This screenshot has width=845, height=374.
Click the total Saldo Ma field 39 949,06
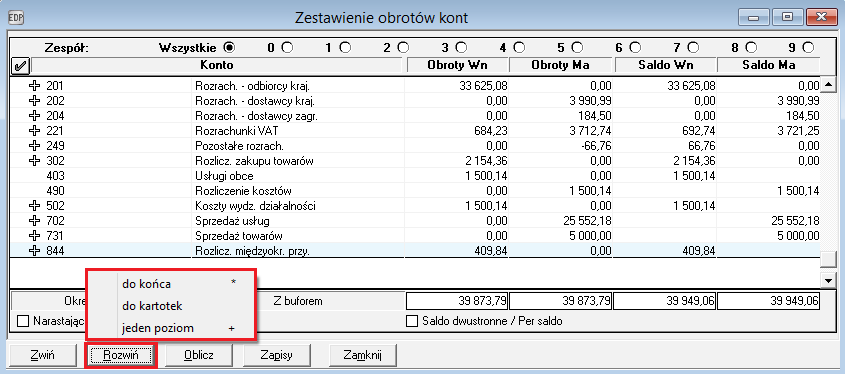(769, 301)
